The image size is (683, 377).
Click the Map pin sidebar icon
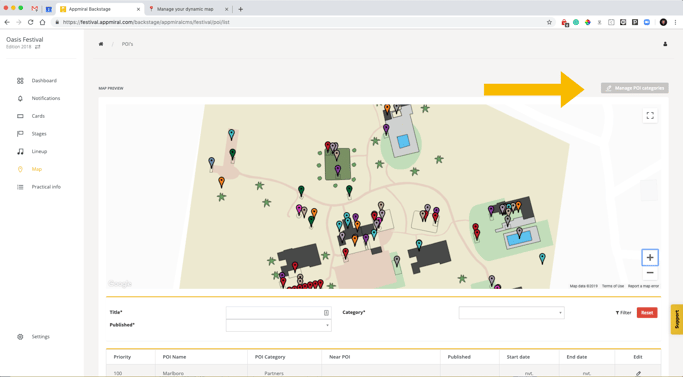pos(20,169)
